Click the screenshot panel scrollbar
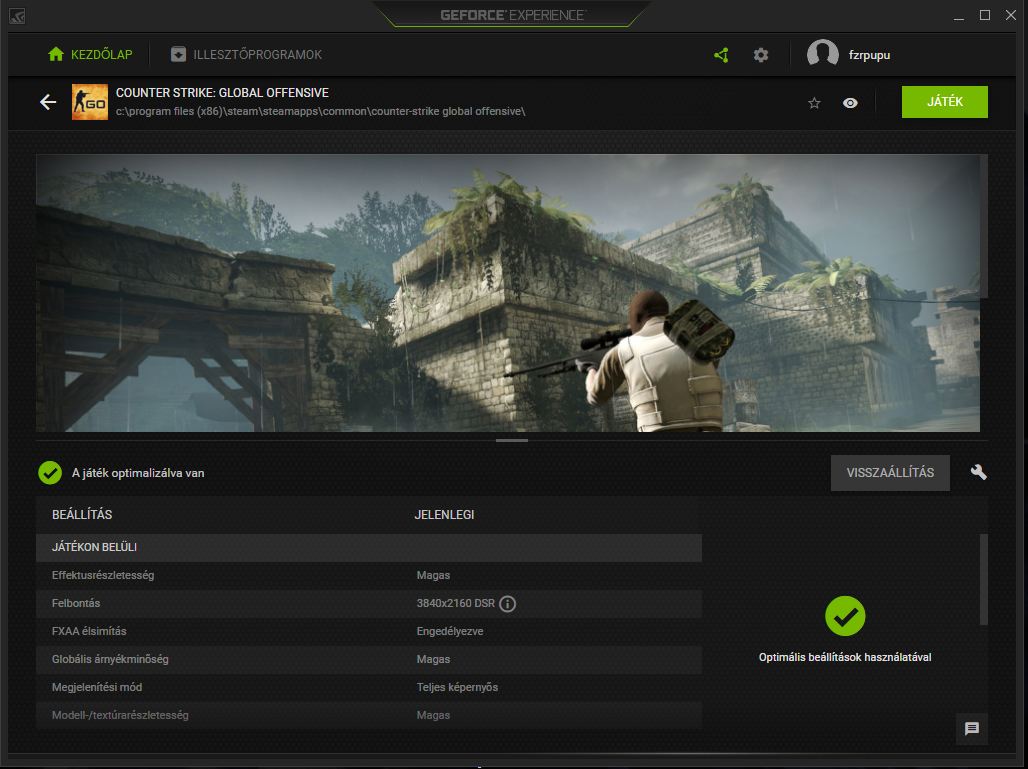Viewport: 1028px width, 769px height. (983, 226)
